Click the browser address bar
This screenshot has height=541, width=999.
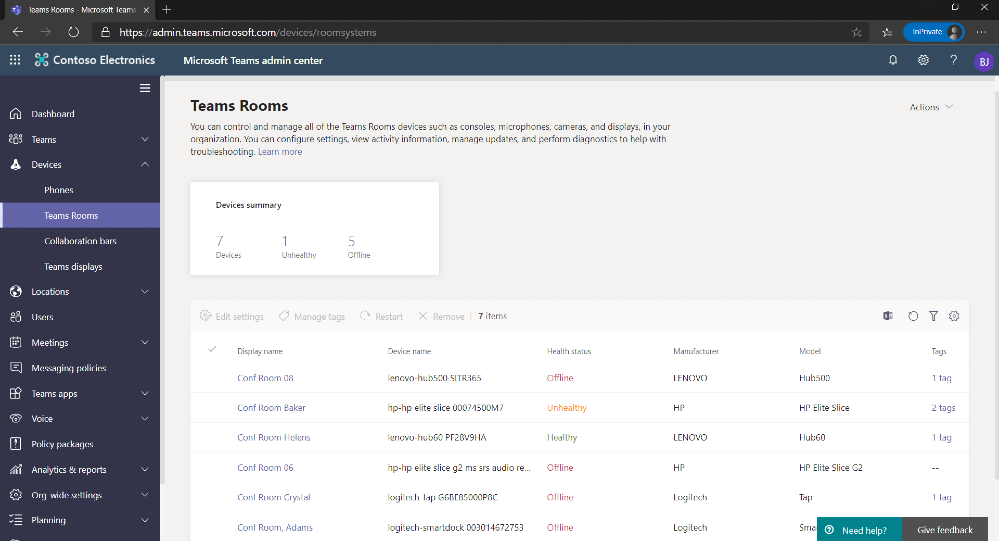[477, 32]
